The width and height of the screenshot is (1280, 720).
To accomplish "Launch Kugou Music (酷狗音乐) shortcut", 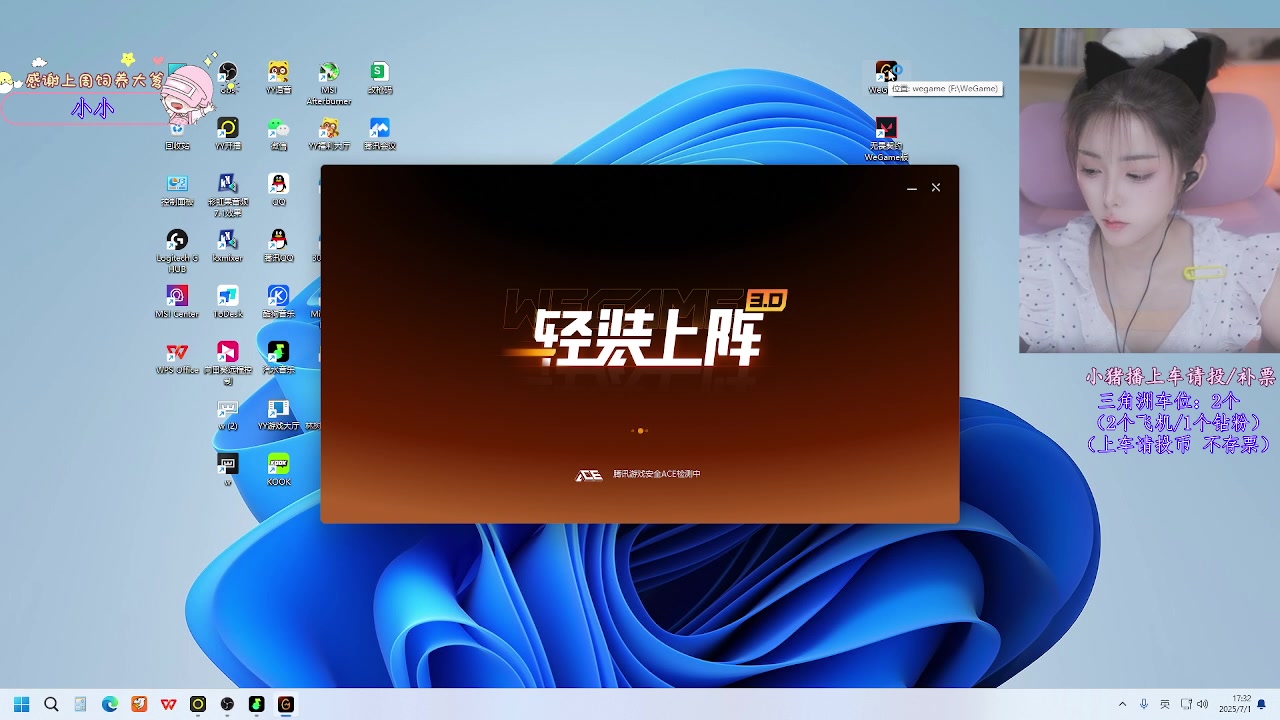I will (279, 301).
